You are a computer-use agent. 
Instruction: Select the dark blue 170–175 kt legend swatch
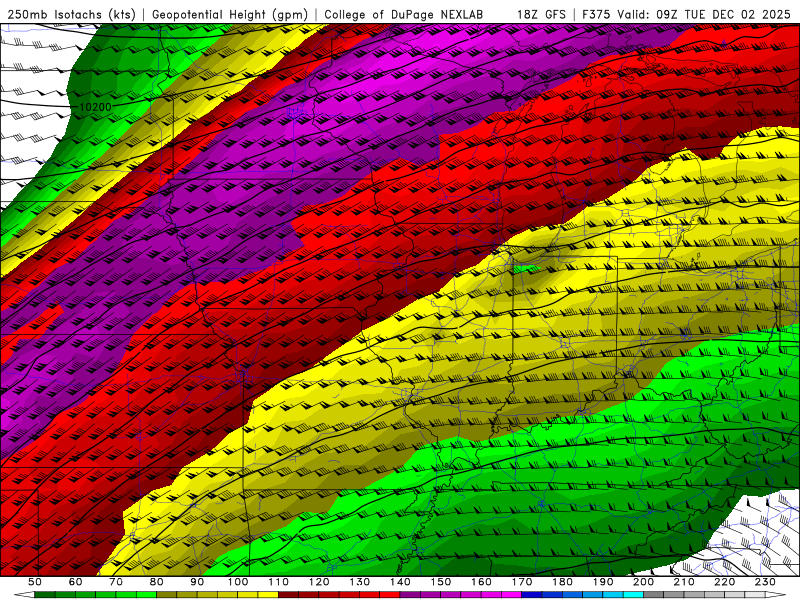(x=532, y=594)
